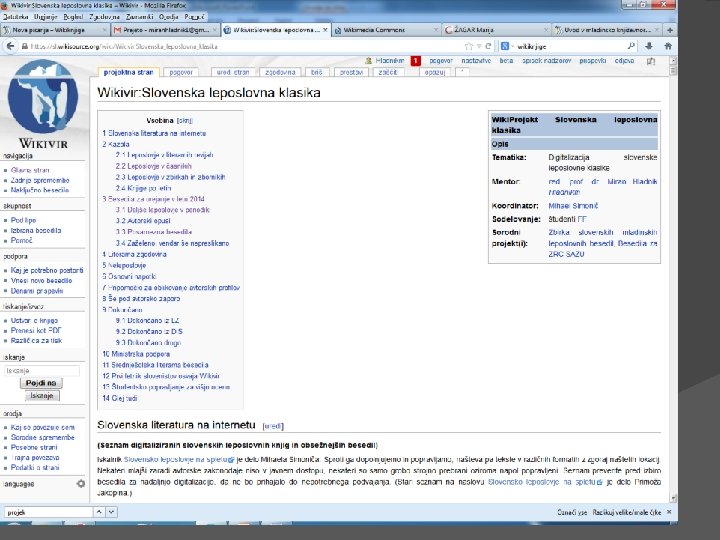Open the nastavitve link
The width and height of the screenshot is (720, 540).
pos(476,61)
